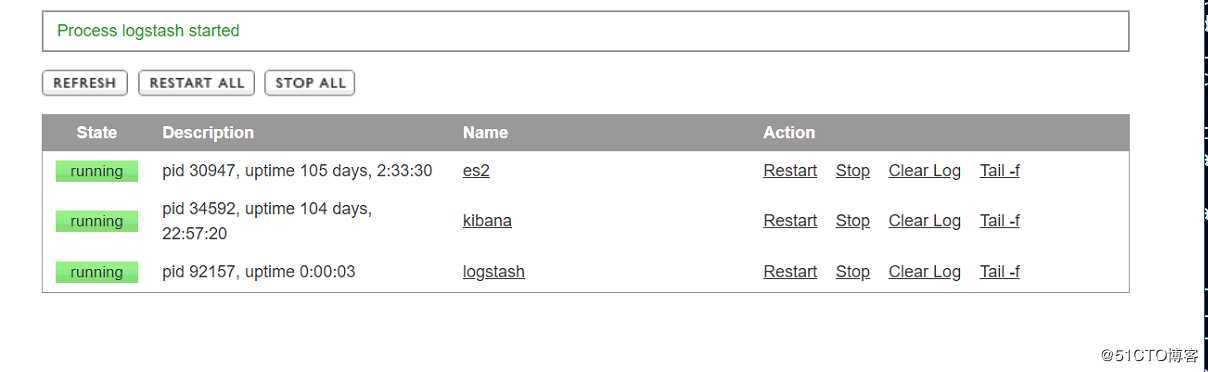
Task: Stop the logstash process
Action: [853, 272]
